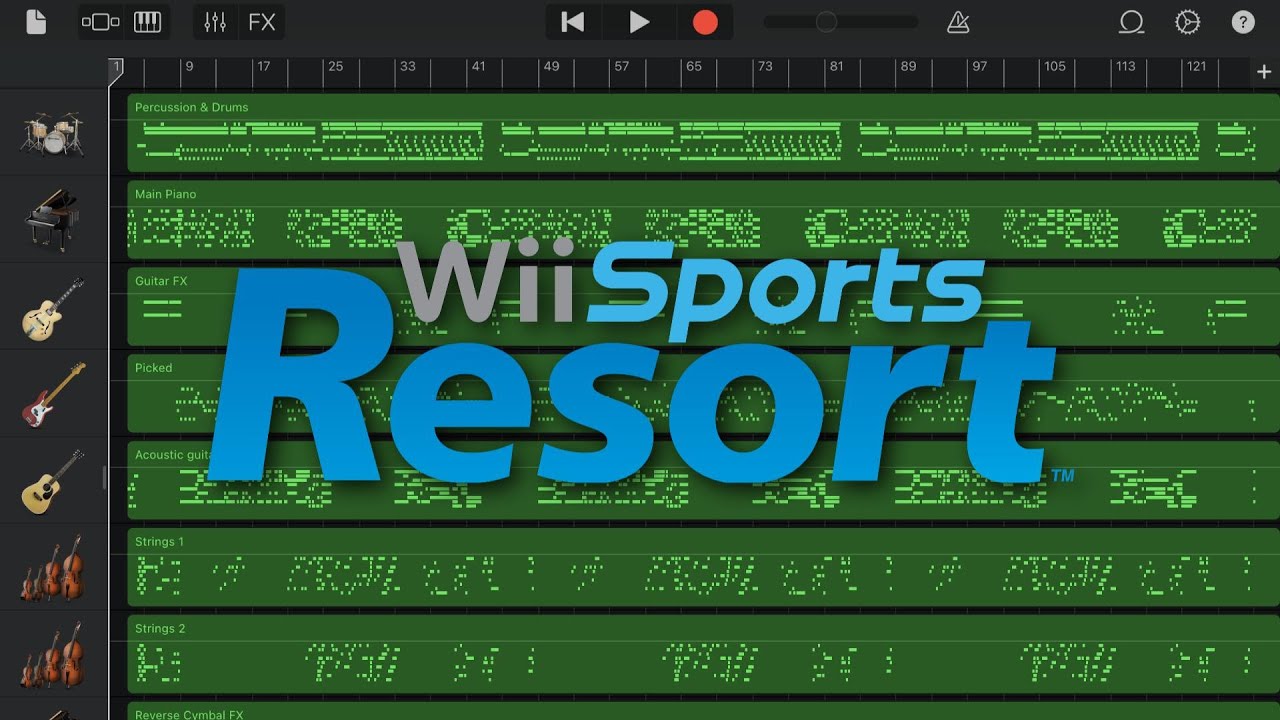Select the Guitar FX region
The height and width of the screenshot is (720, 1280).
point(703,307)
